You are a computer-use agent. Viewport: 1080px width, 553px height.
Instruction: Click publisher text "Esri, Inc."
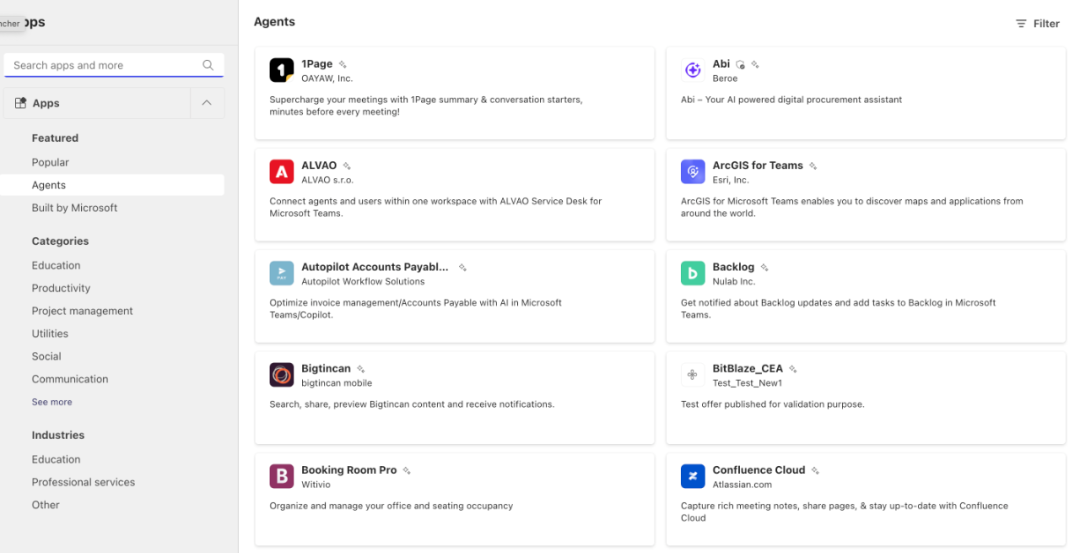point(730,180)
